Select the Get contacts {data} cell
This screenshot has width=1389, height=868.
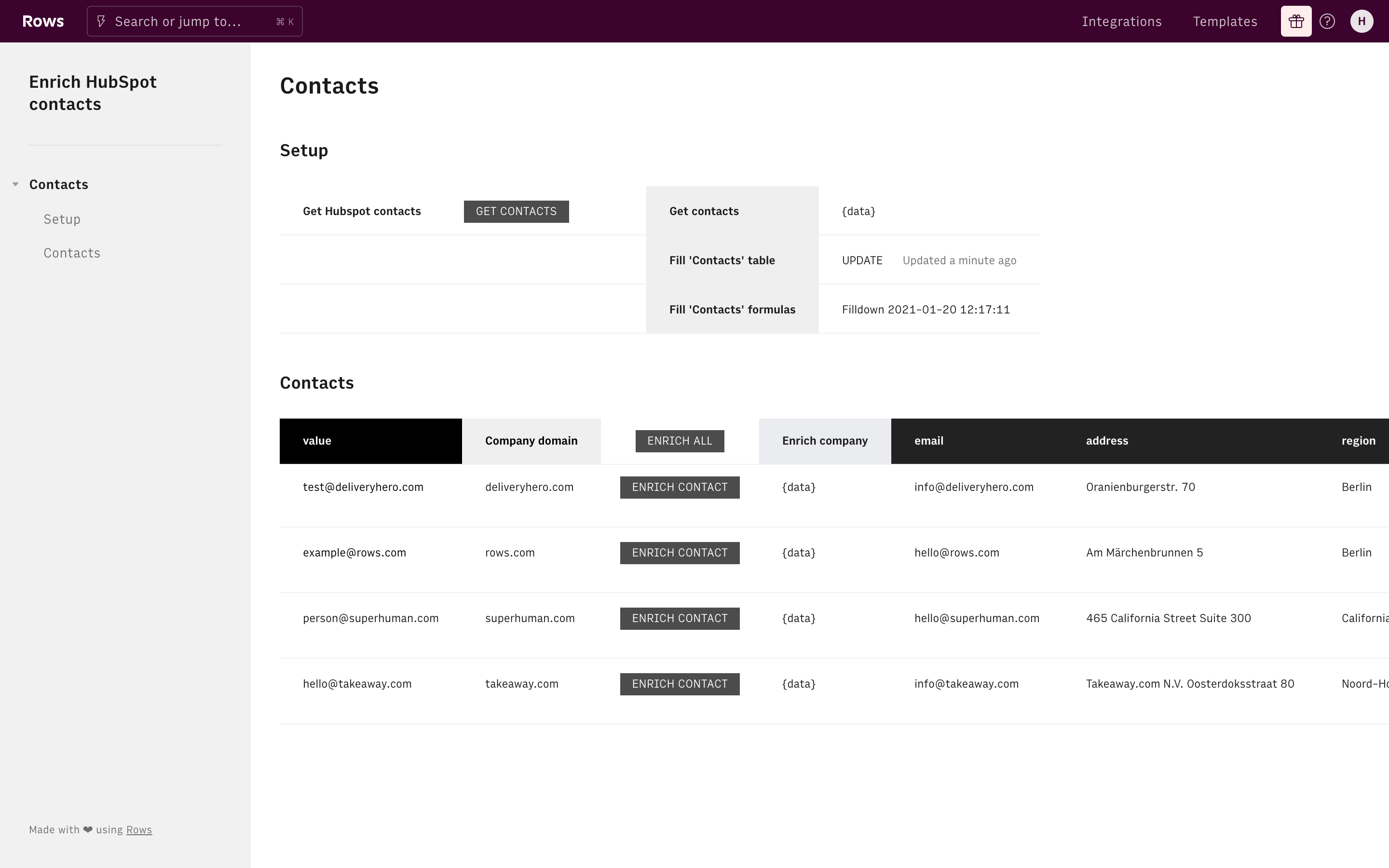(929, 211)
